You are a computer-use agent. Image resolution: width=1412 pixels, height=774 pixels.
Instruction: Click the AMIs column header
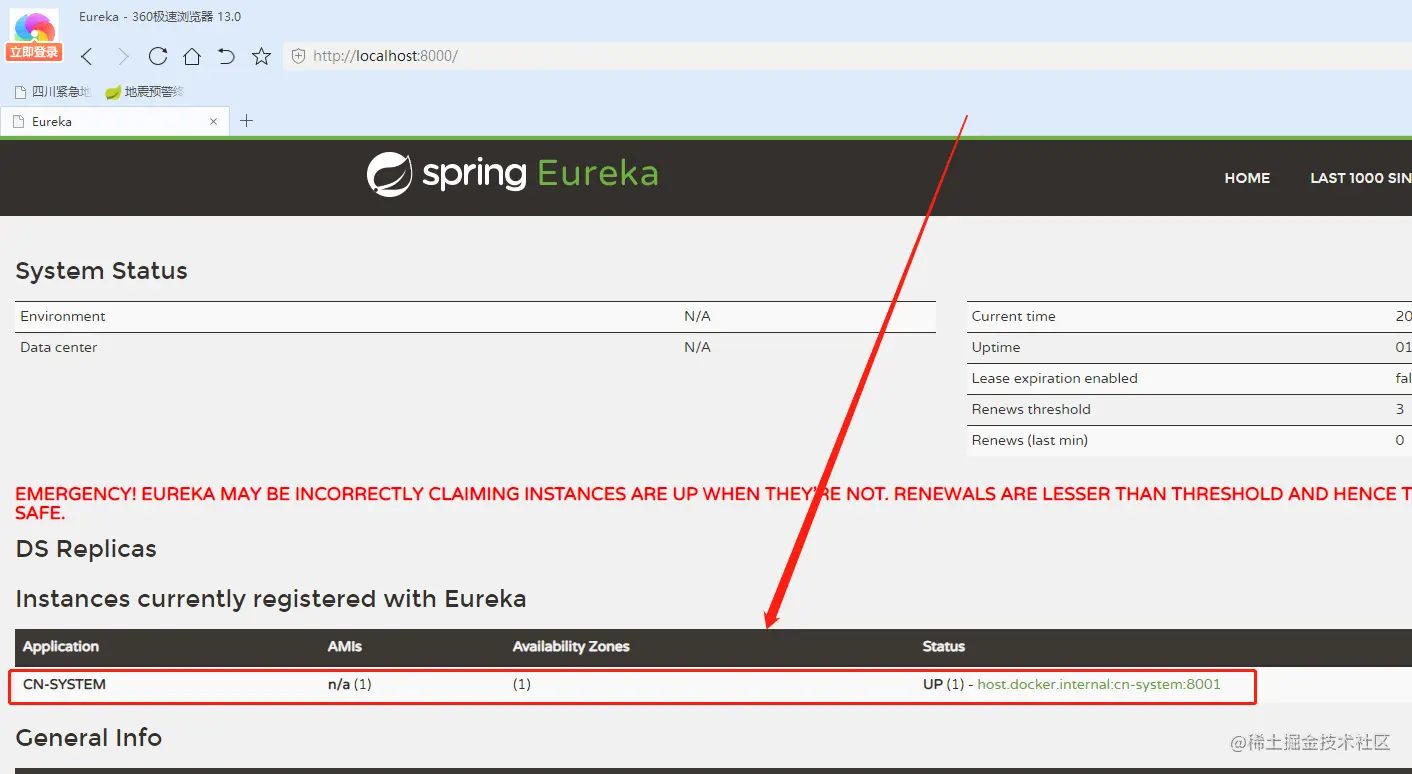[x=345, y=647]
